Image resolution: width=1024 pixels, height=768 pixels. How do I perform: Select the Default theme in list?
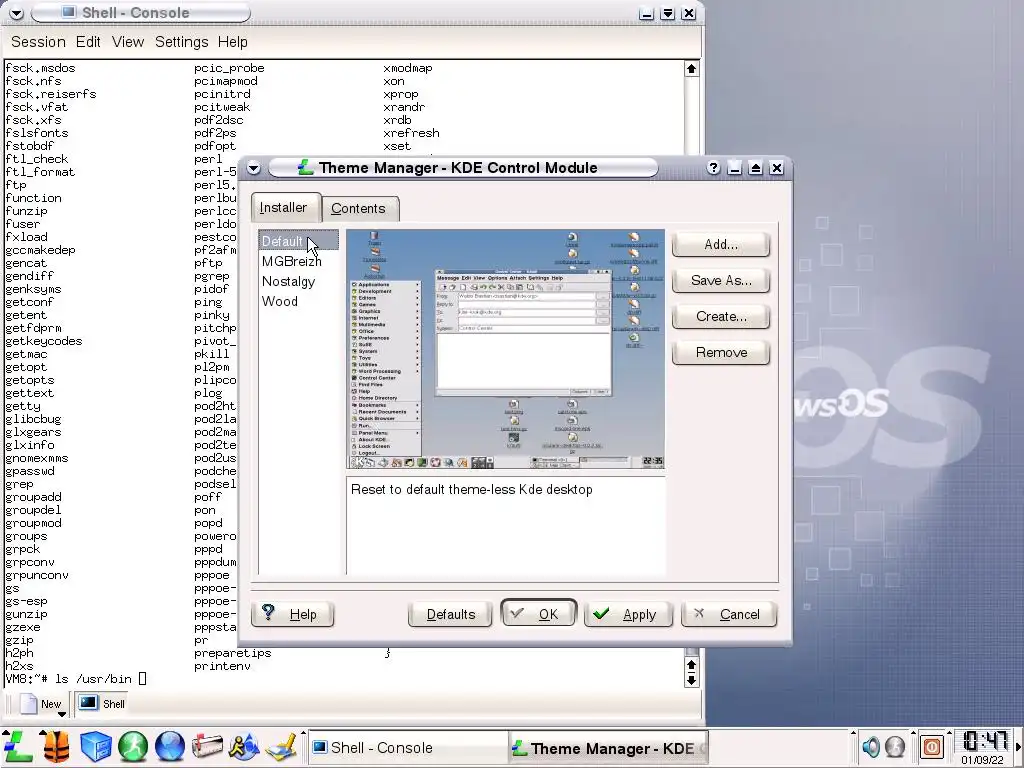pyautogui.click(x=298, y=241)
